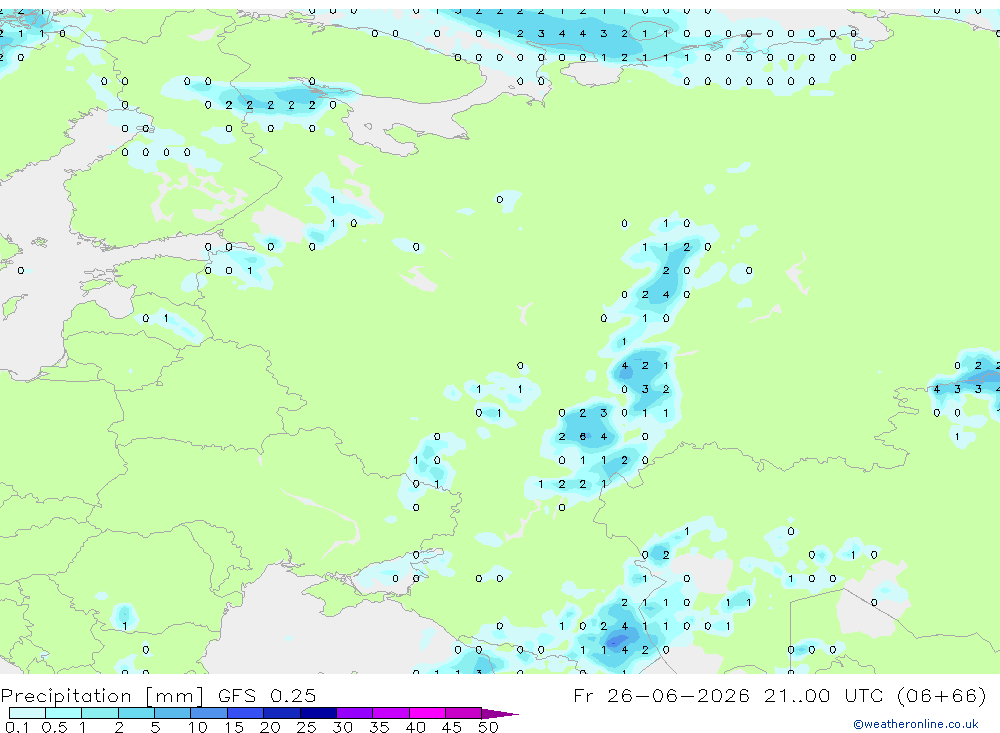Click the '10' legend scale label

click(x=197, y=727)
